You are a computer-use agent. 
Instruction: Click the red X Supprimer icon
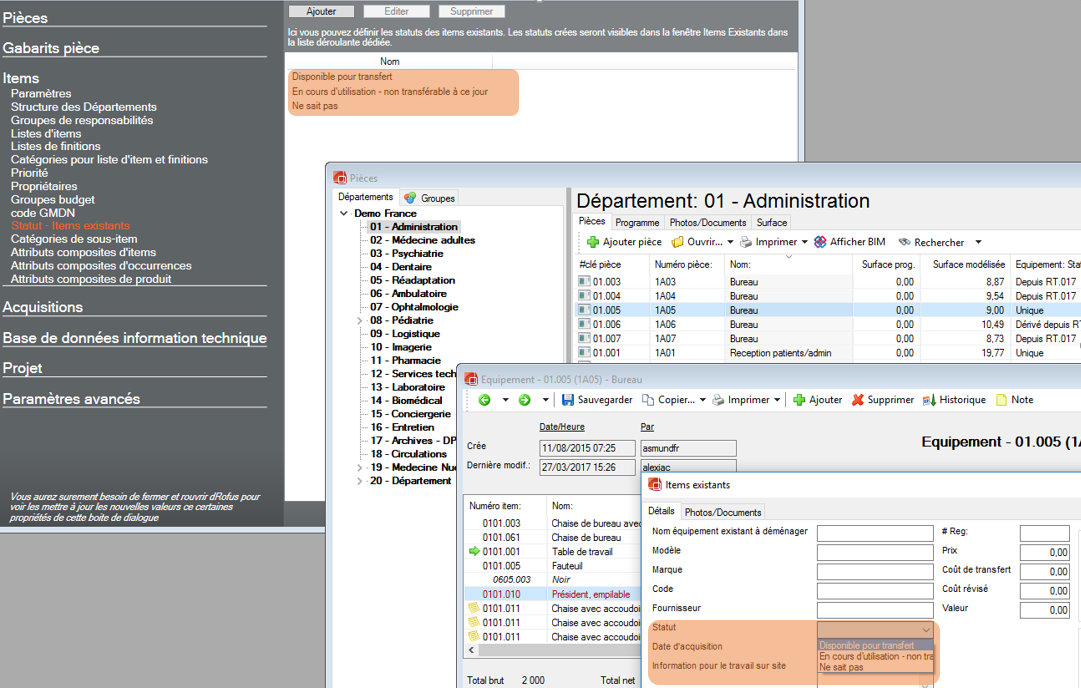coord(858,400)
